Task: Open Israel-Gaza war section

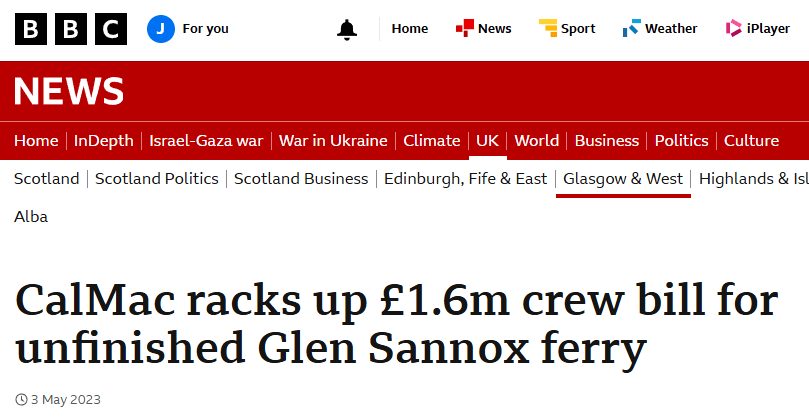Action: tap(205, 141)
